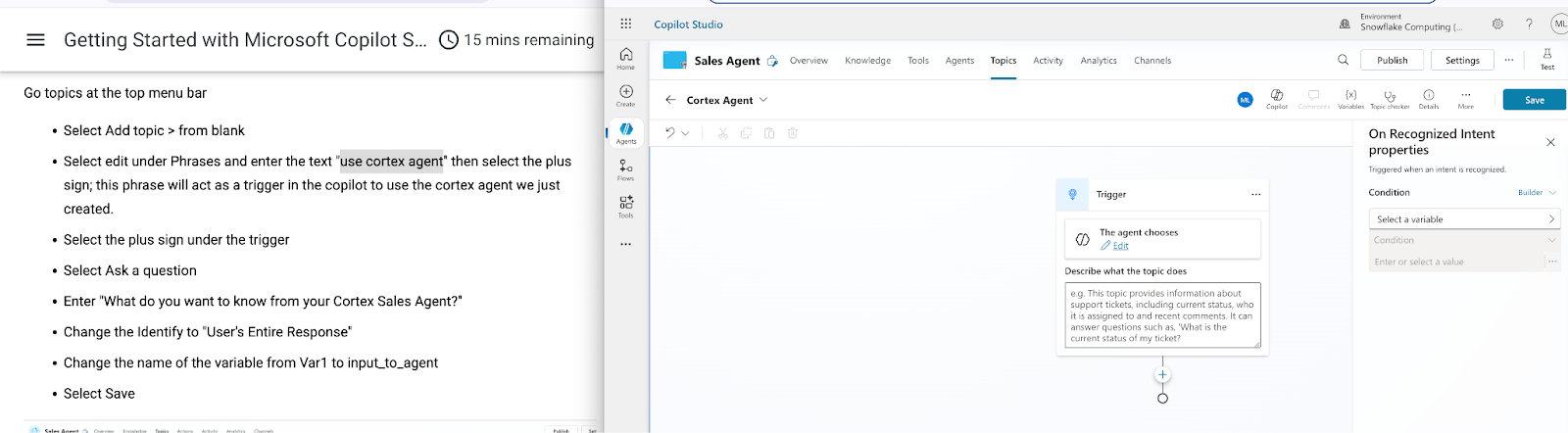This screenshot has height=433, width=1568.
Task: Open the app launcher grid
Action: (x=626, y=24)
